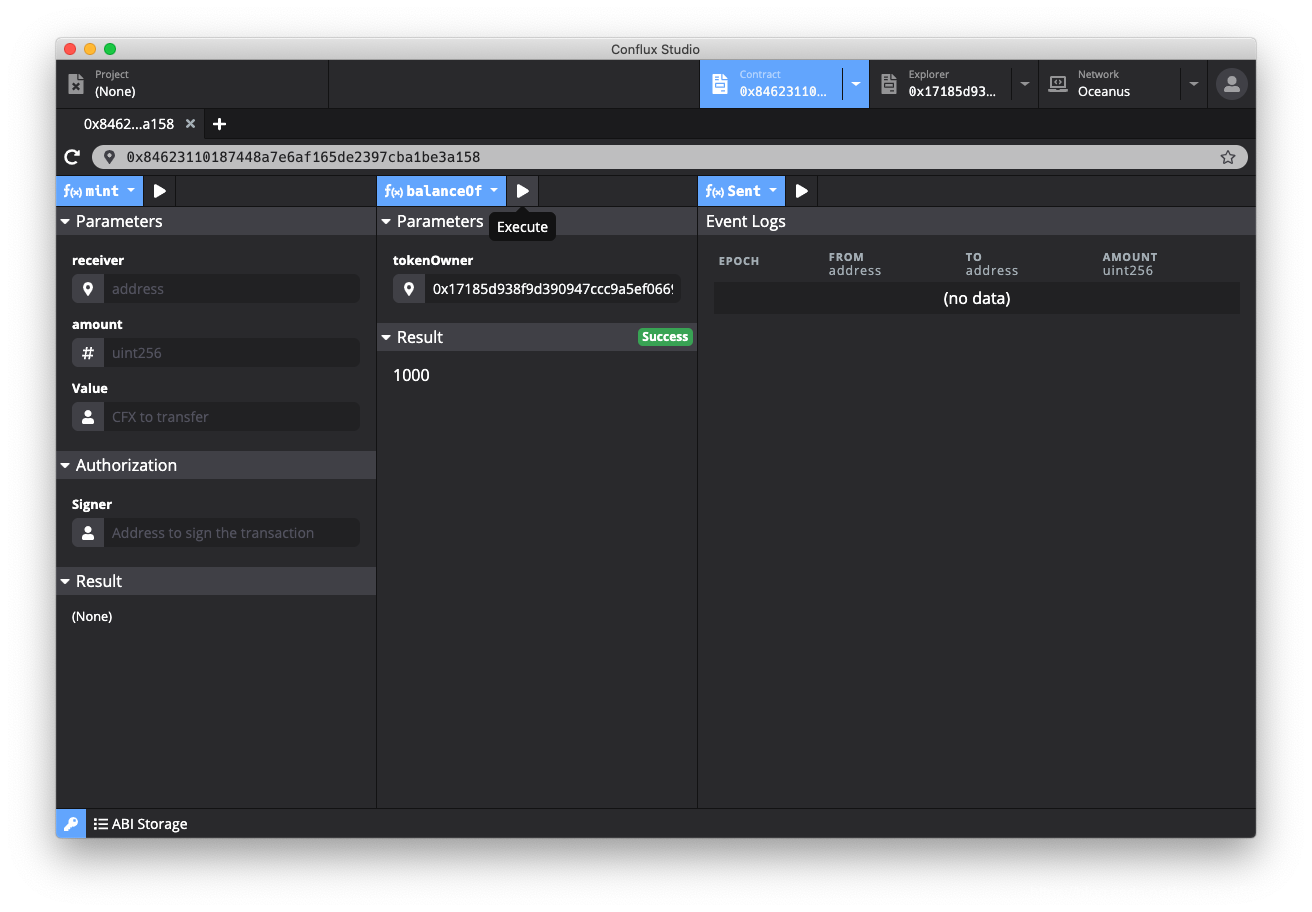
Task: Click the TO address column header
Action: click(x=991, y=264)
